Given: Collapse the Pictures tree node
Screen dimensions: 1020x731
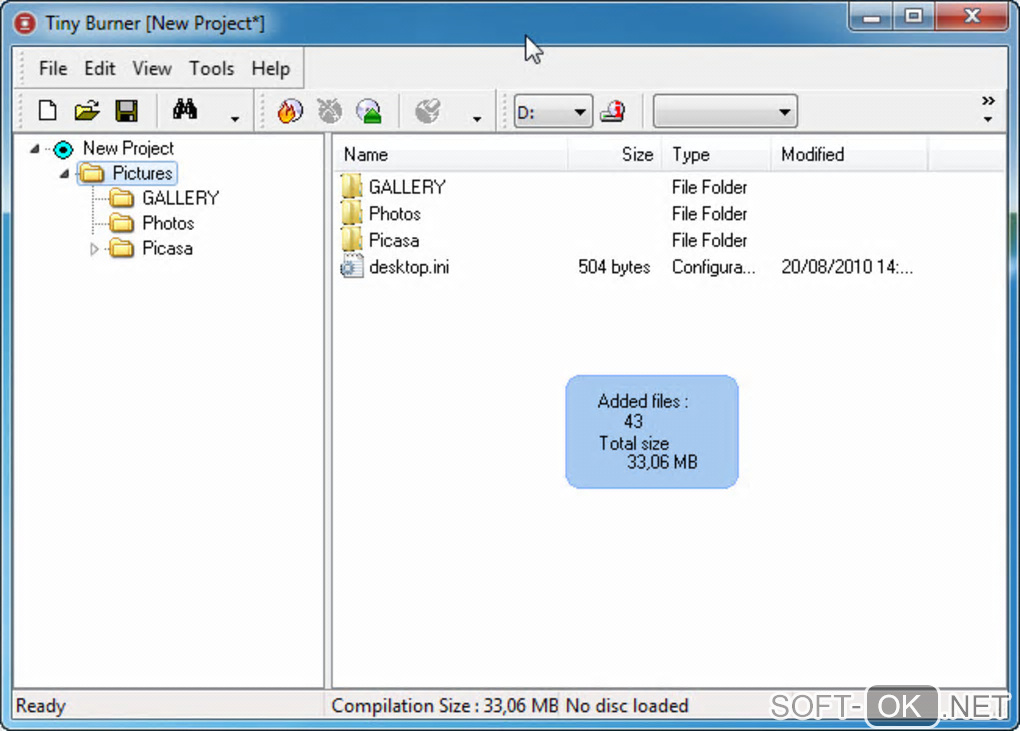Looking at the screenshot, I should tap(64, 174).
